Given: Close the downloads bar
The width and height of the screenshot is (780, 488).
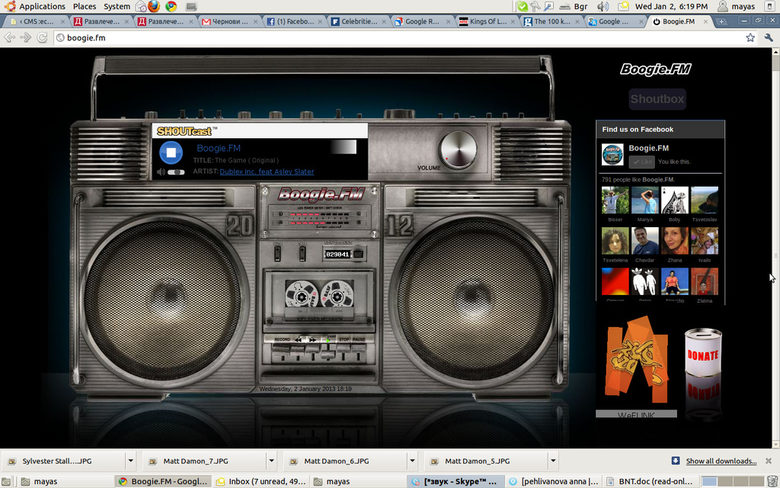Looking at the screenshot, I should [769, 461].
